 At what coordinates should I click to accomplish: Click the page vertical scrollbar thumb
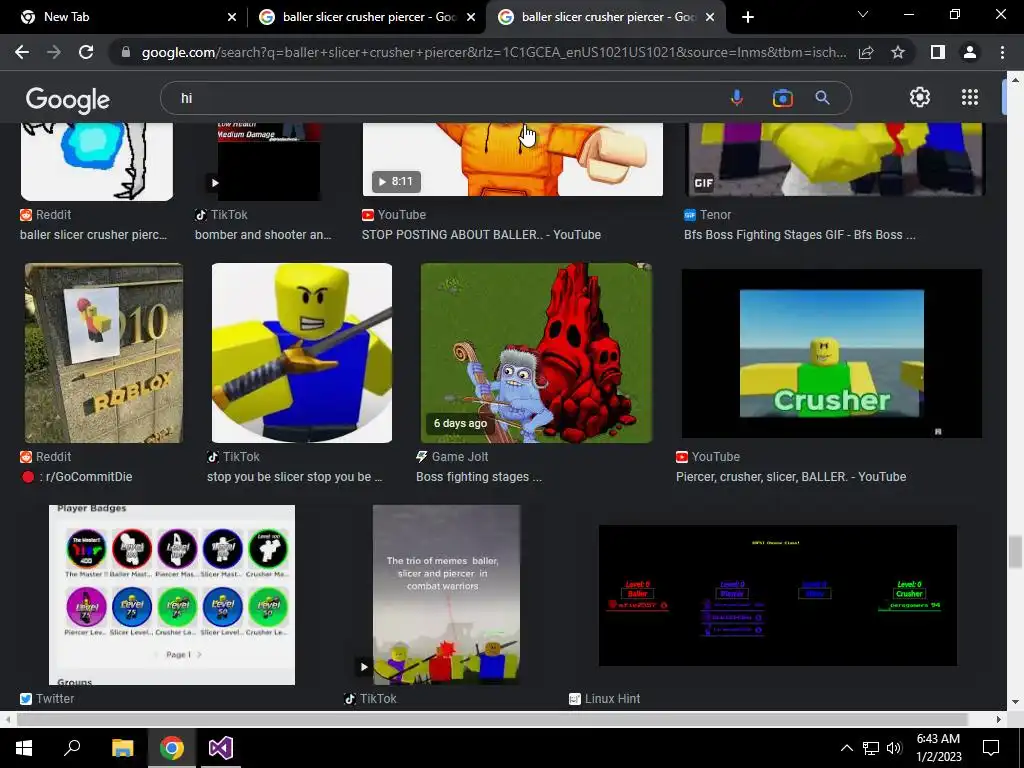point(1014,552)
